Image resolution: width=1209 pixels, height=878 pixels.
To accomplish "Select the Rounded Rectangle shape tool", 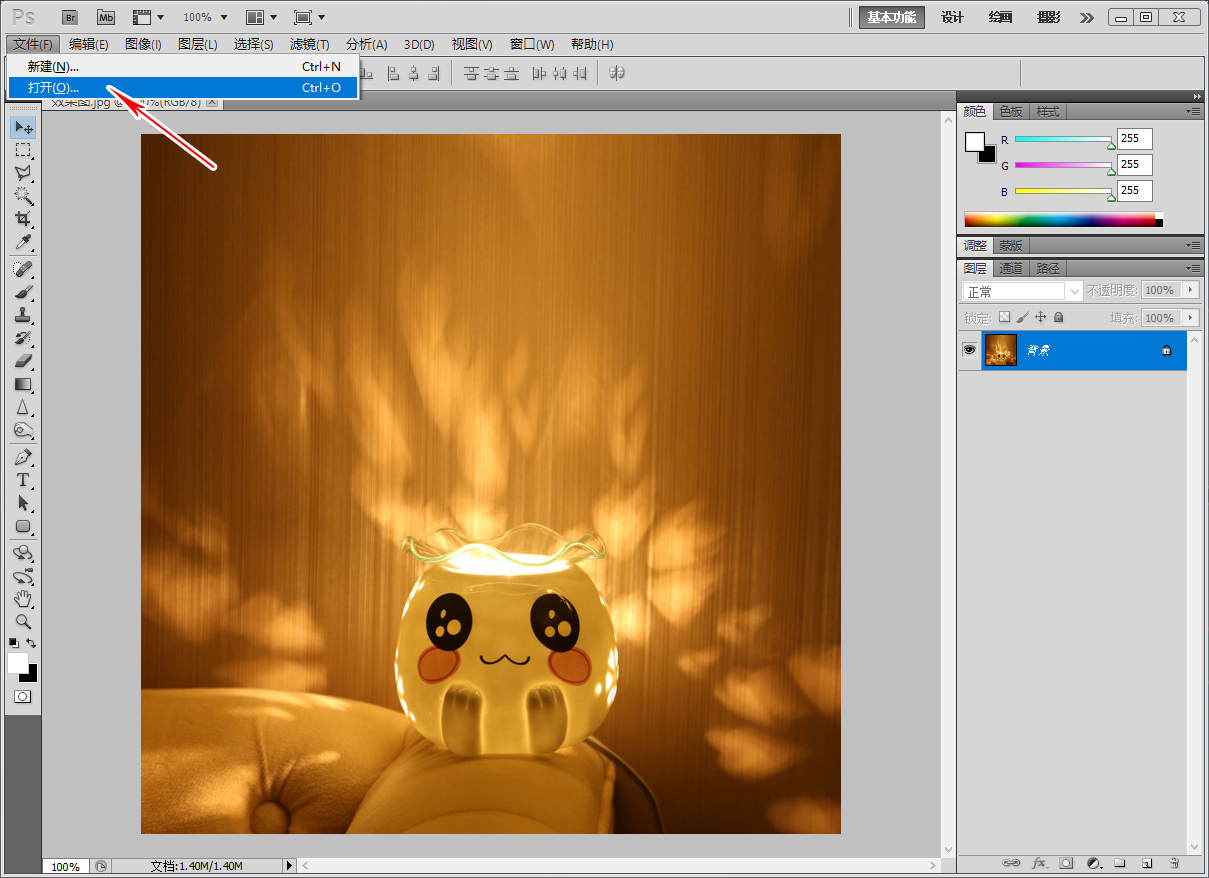I will point(24,526).
